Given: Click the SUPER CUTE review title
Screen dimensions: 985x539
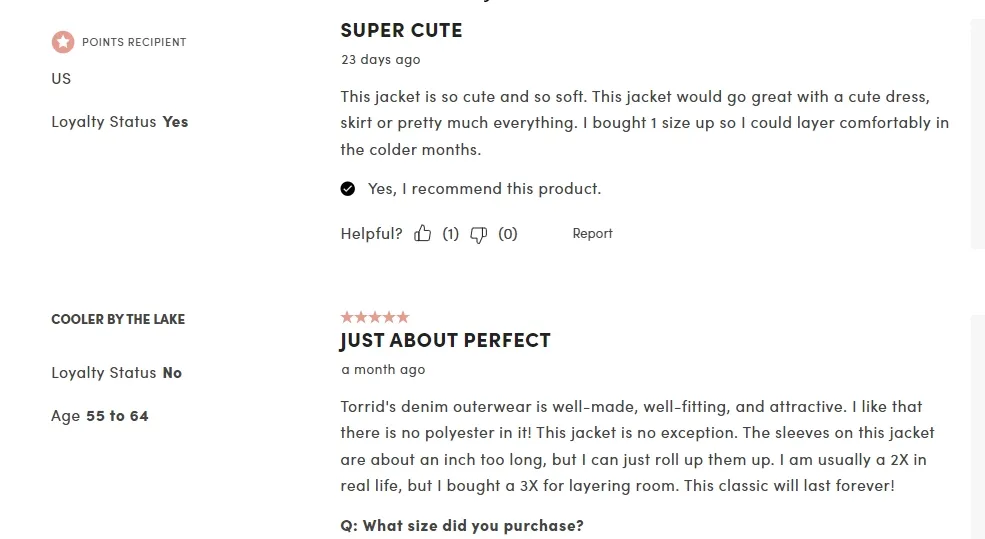Looking at the screenshot, I should coord(401,30).
